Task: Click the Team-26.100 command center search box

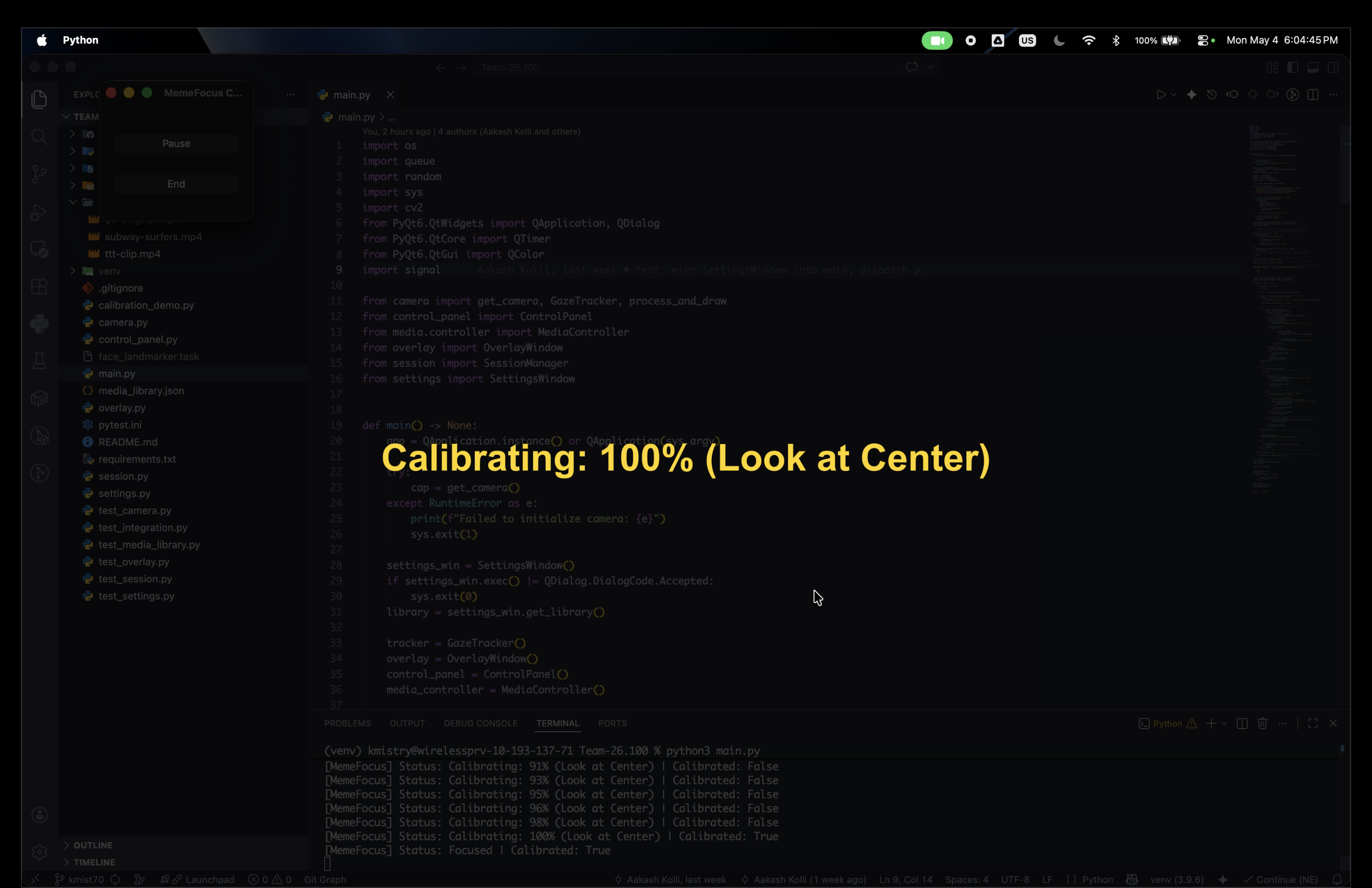Action: pos(686,67)
